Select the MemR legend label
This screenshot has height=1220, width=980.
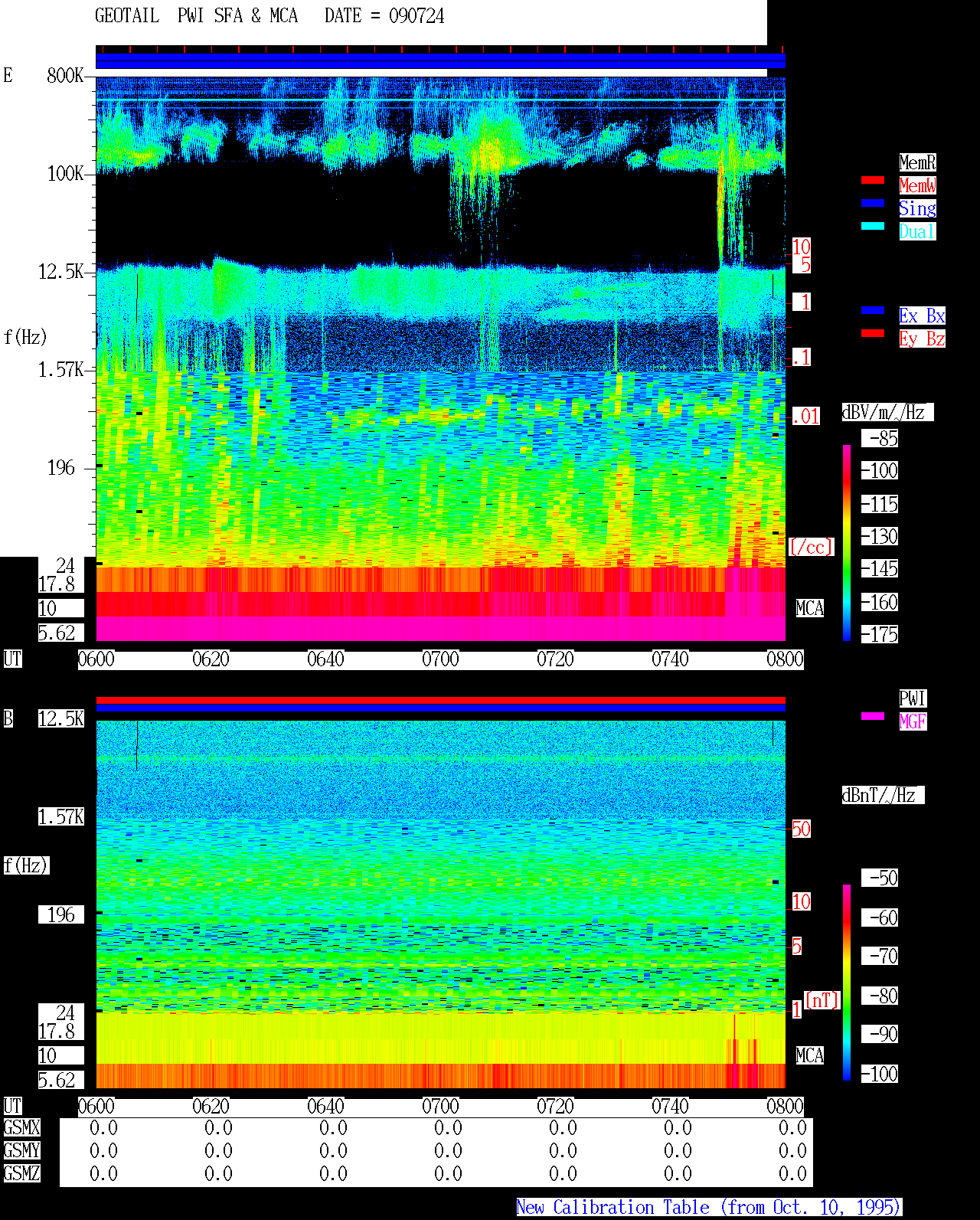[917, 162]
